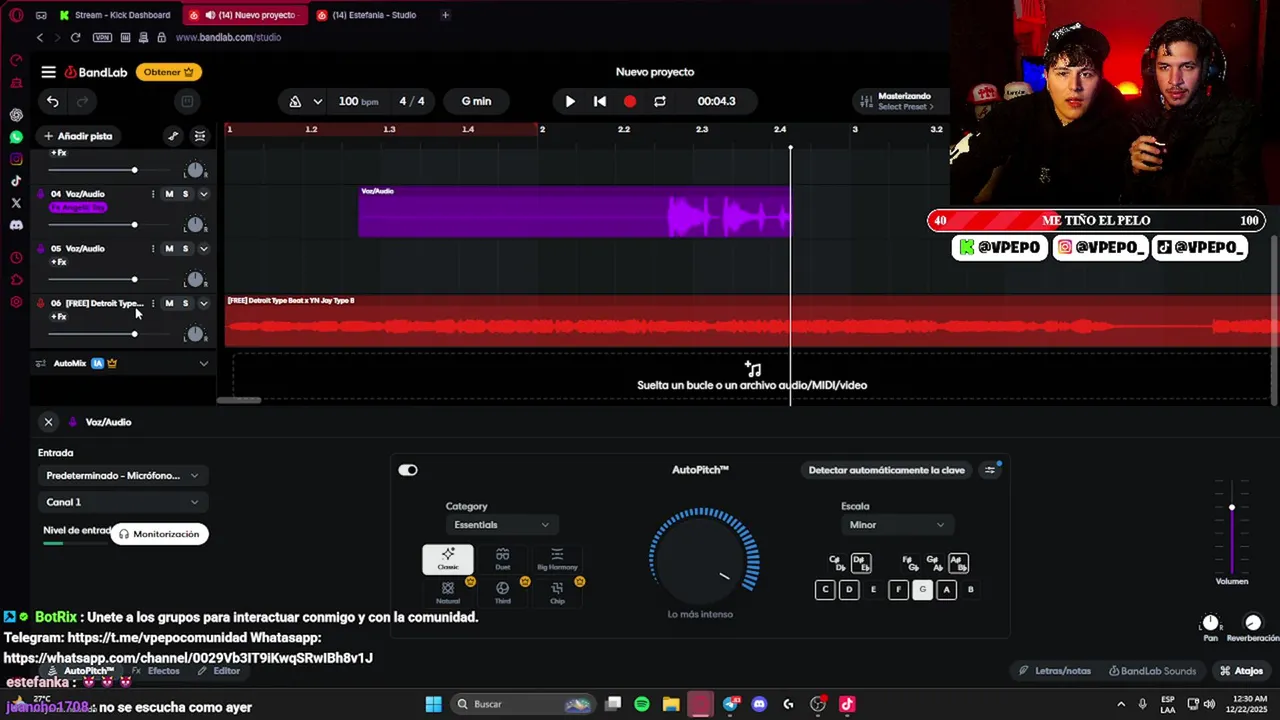This screenshot has width=1280, height=720.
Task: Open the Category Essentials dropdown
Action: pyautogui.click(x=502, y=525)
